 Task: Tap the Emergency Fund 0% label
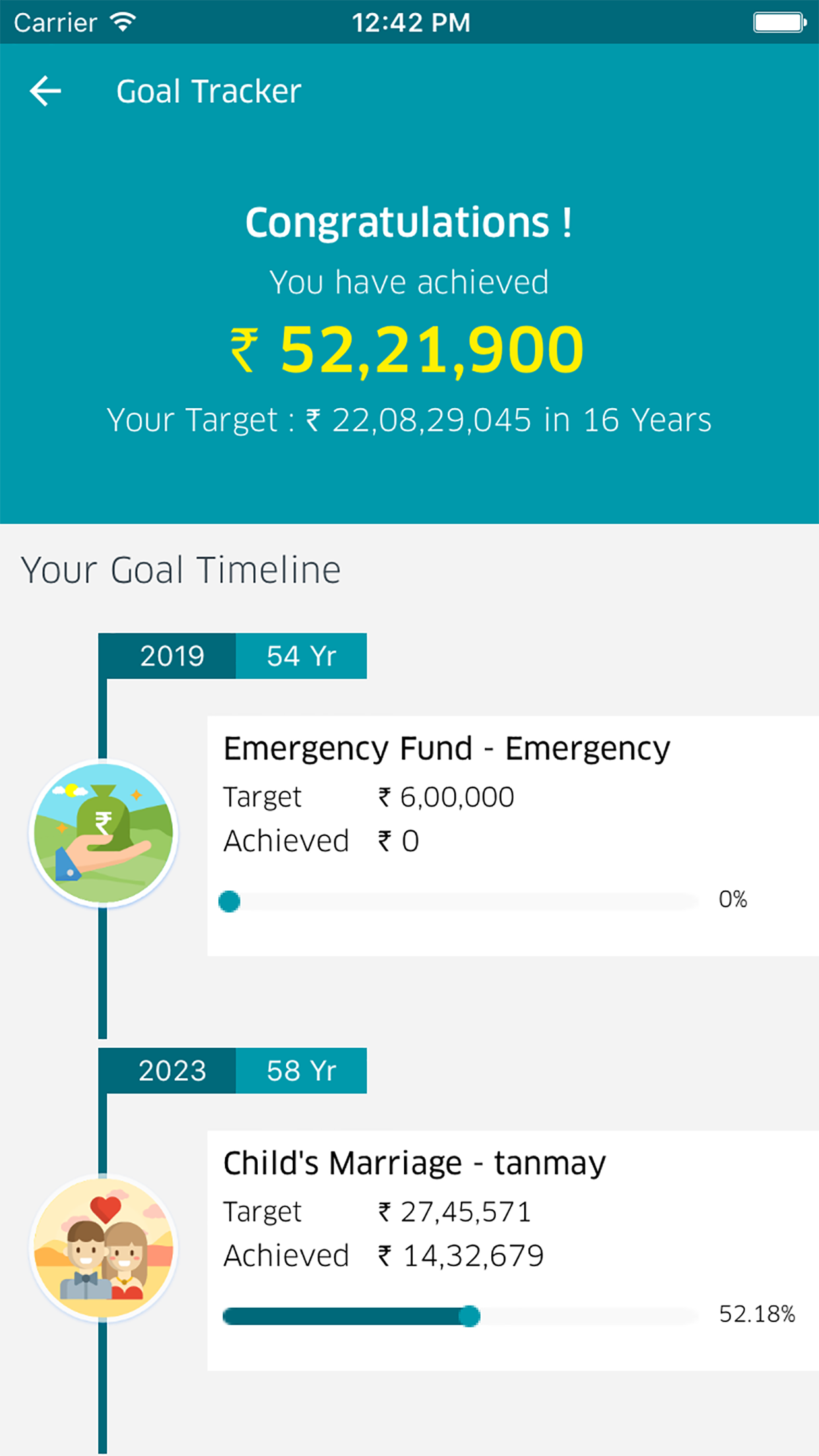point(733,899)
